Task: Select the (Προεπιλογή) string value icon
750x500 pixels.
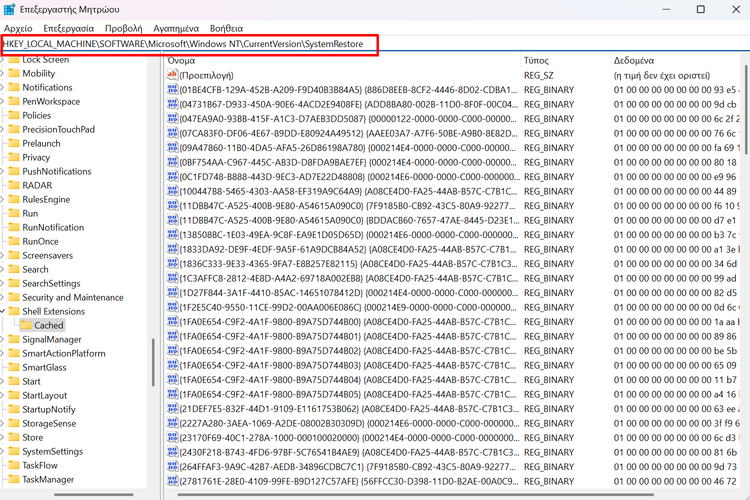Action: [172, 75]
